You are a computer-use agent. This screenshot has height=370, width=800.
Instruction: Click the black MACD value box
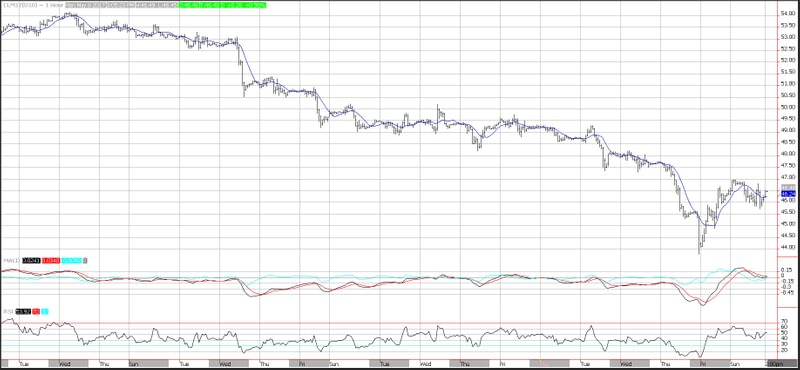tap(31, 260)
